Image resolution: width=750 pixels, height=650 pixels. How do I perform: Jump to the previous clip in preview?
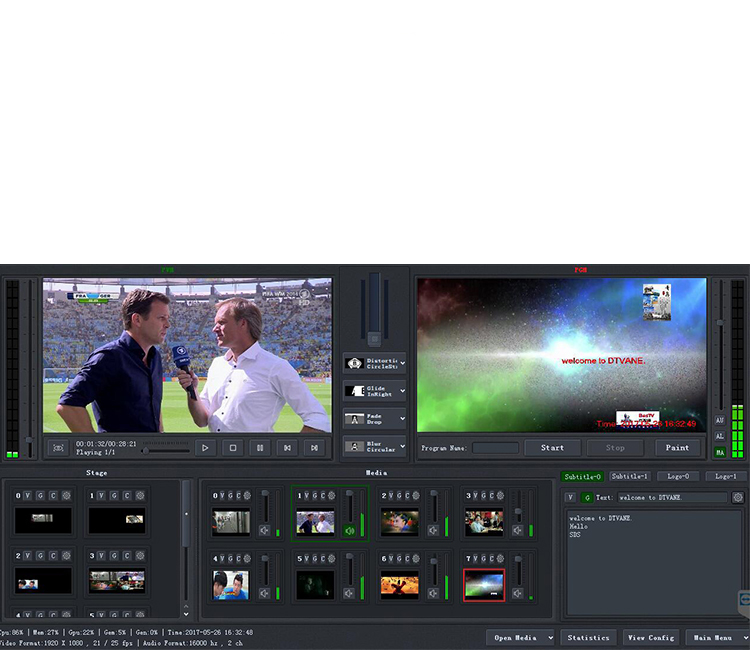(287, 448)
